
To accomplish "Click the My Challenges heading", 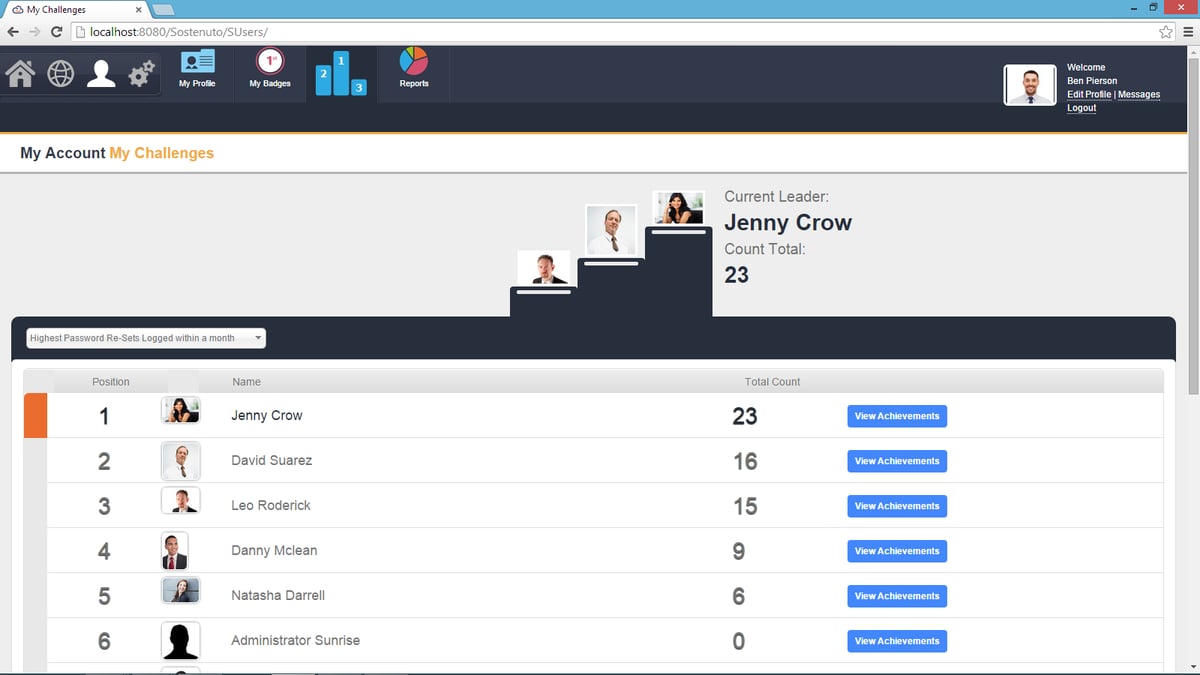I will point(162,153).
